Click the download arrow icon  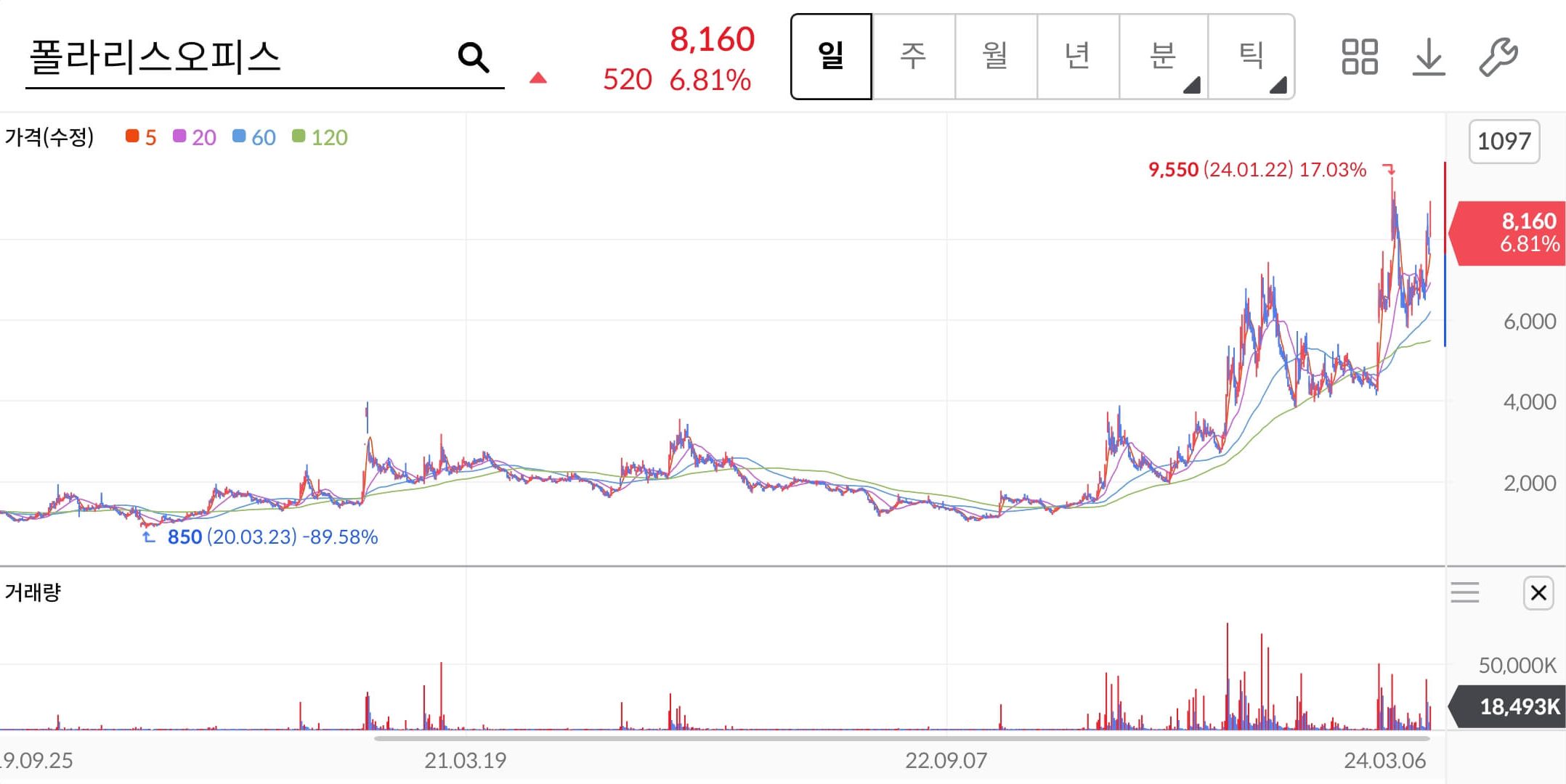coord(1428,57)
